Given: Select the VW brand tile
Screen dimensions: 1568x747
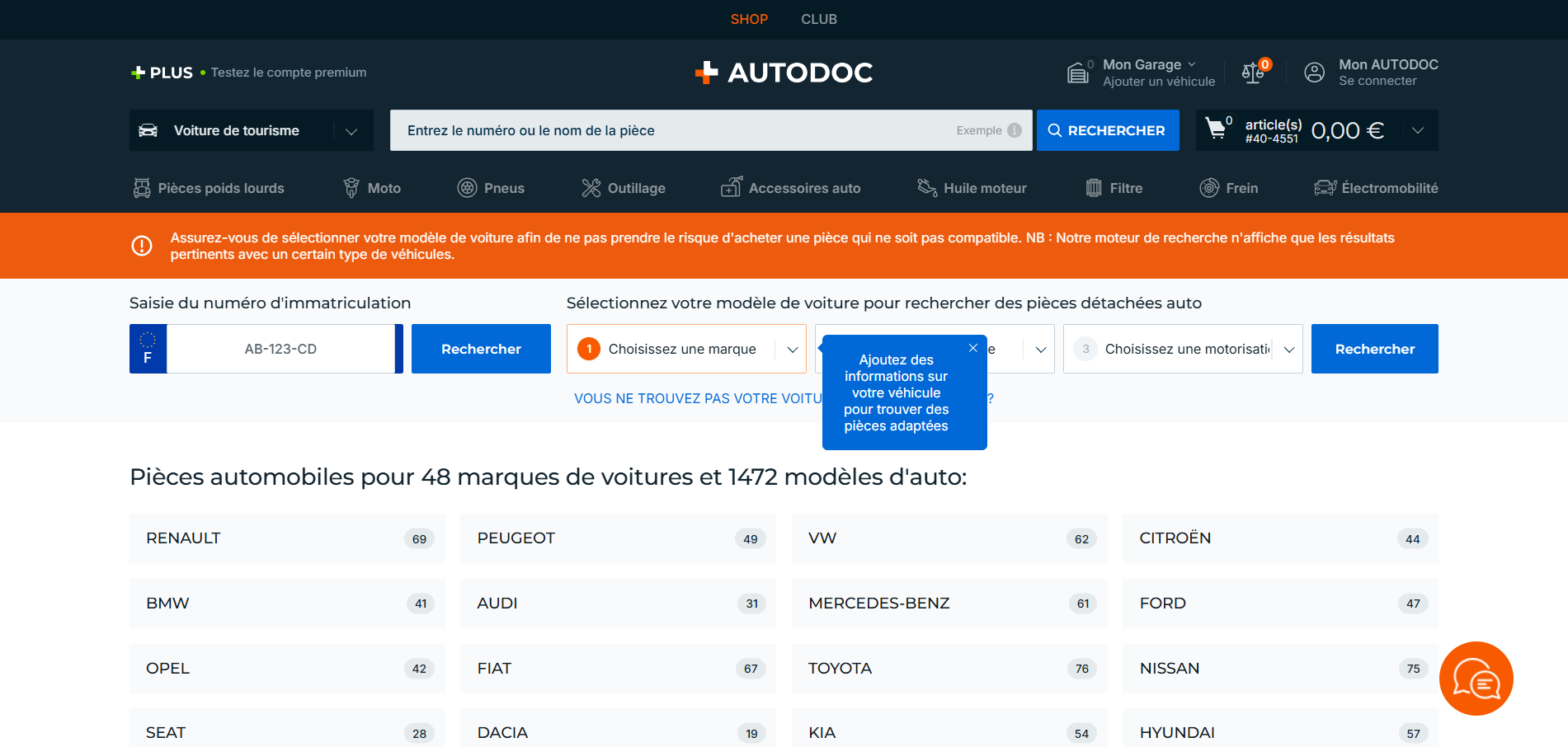Looking at the screenshot, I should coord(949,538).
